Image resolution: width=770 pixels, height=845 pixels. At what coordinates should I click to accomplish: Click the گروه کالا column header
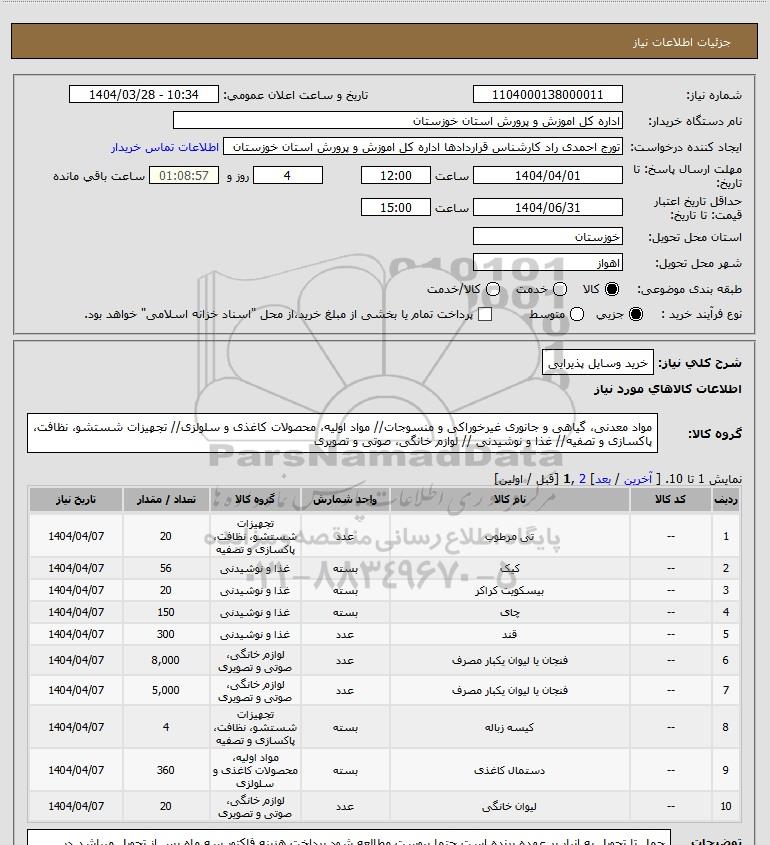[x=255, y=500]
